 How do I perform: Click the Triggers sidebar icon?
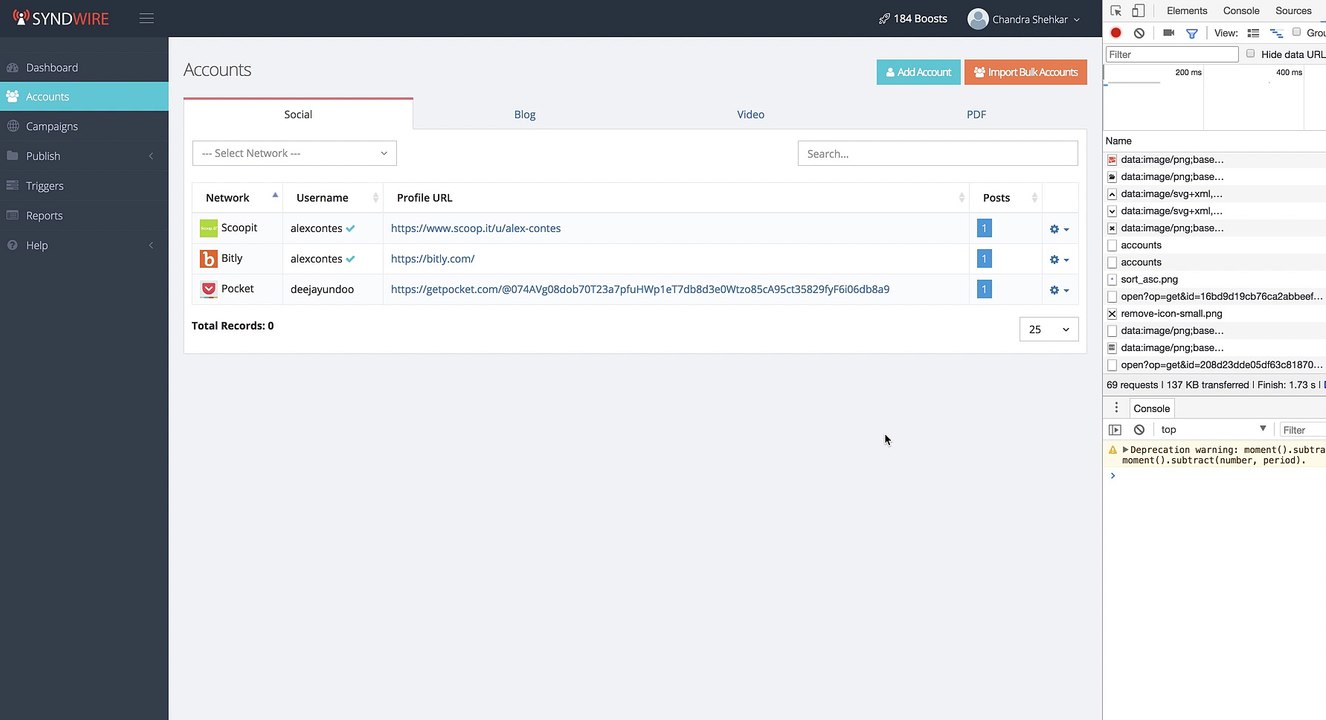[x=13, y=186]
